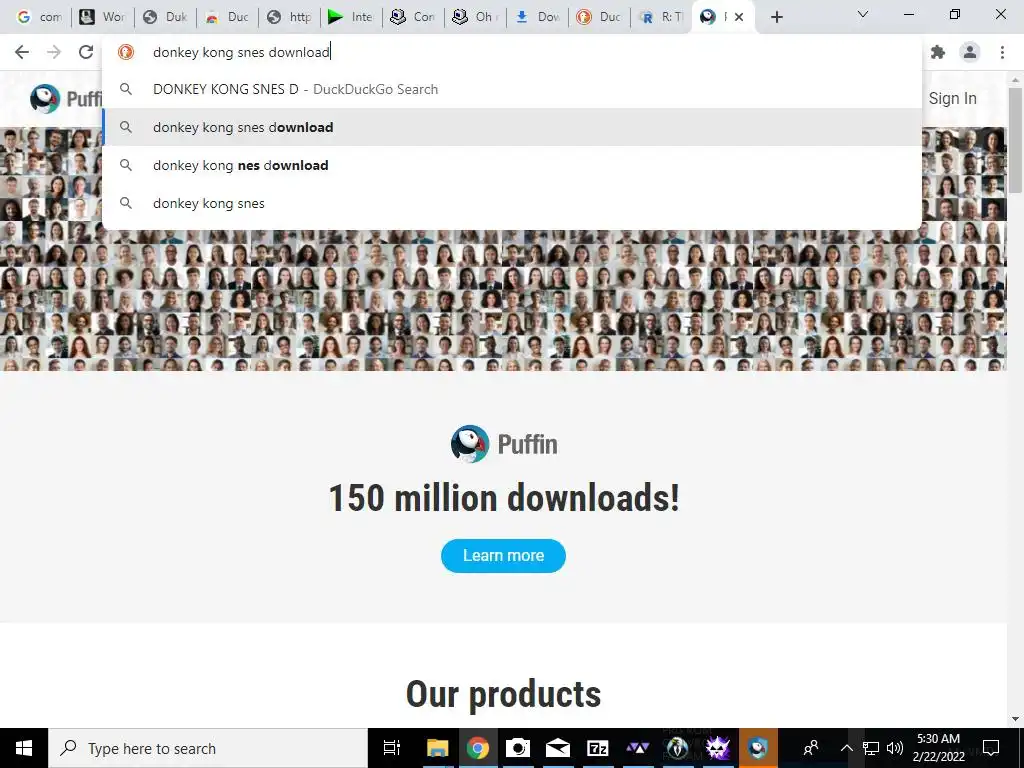1024x768 pixels.
Task: Switch to the Google 'com' tab
Action: pos(40,17)
